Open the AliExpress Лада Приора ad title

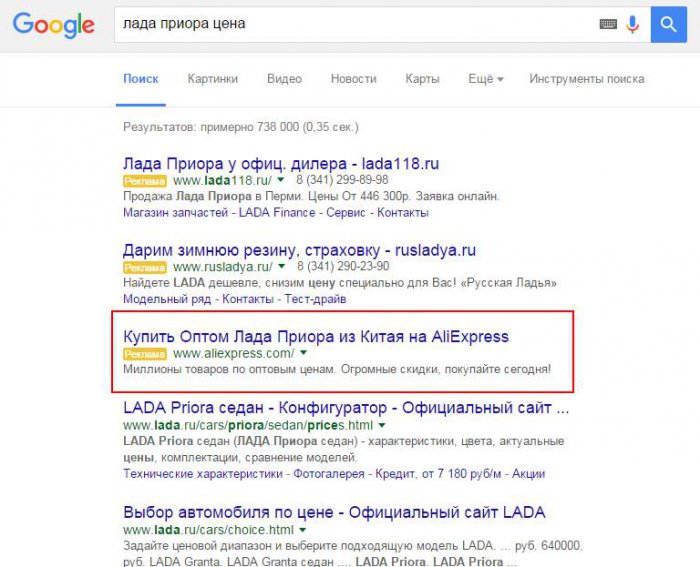[316, 336]
